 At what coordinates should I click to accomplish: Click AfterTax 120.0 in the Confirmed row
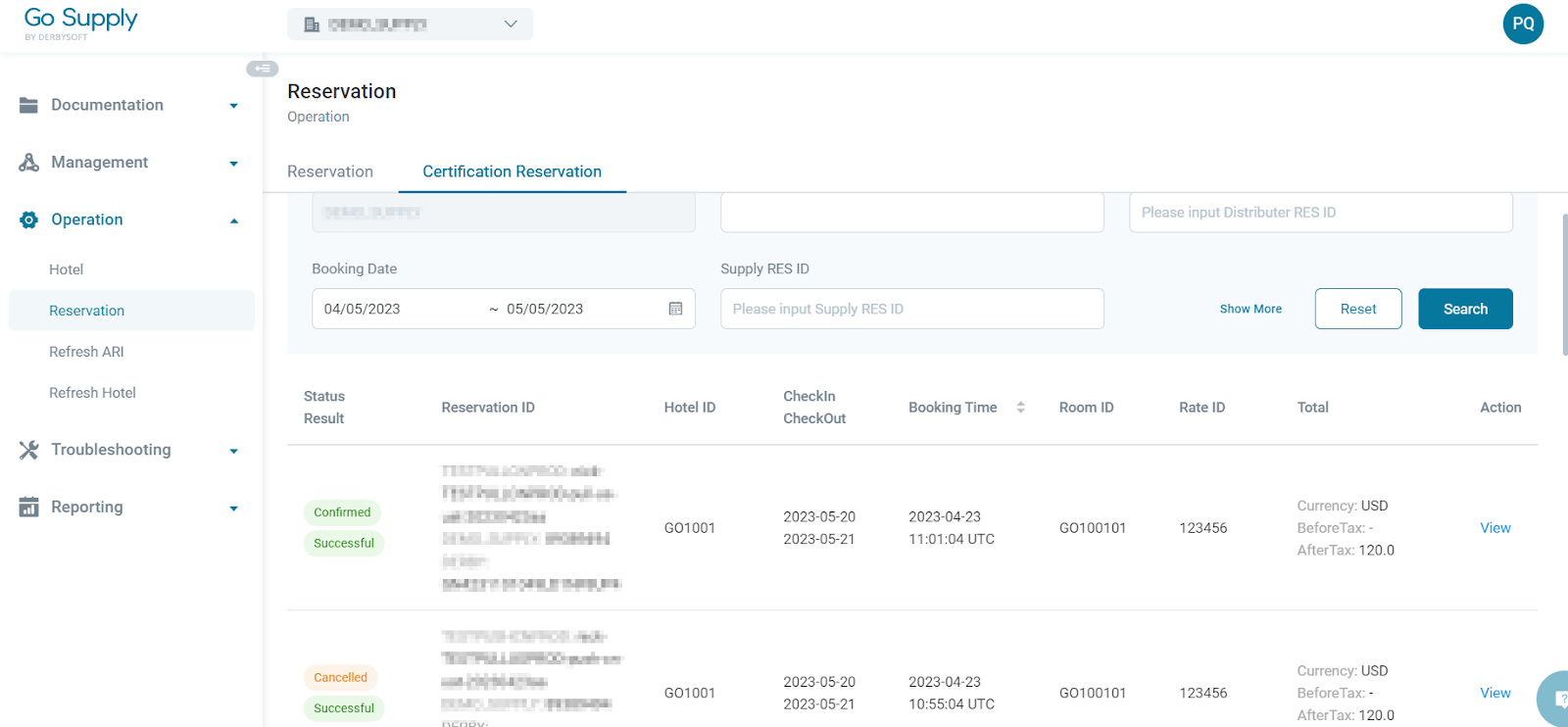[1346, 551]
